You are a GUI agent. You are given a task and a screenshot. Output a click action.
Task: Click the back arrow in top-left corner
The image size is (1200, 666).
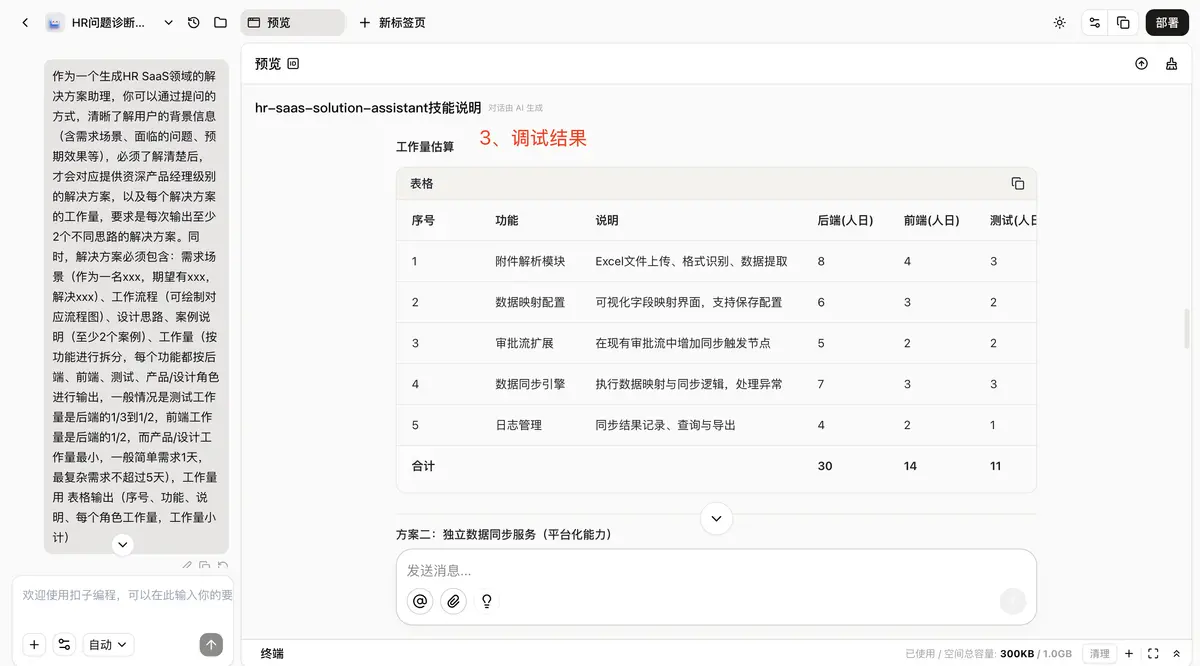point(25,22)
